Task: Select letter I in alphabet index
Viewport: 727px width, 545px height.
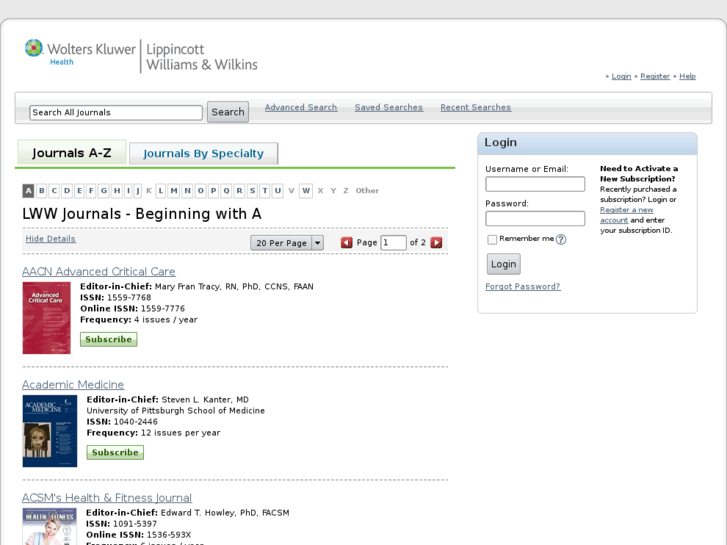Action: pos(128,191)
